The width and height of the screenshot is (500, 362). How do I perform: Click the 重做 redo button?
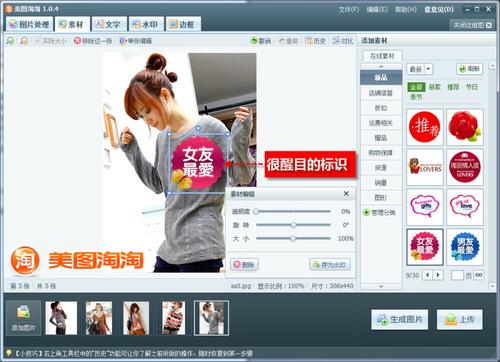288,41
